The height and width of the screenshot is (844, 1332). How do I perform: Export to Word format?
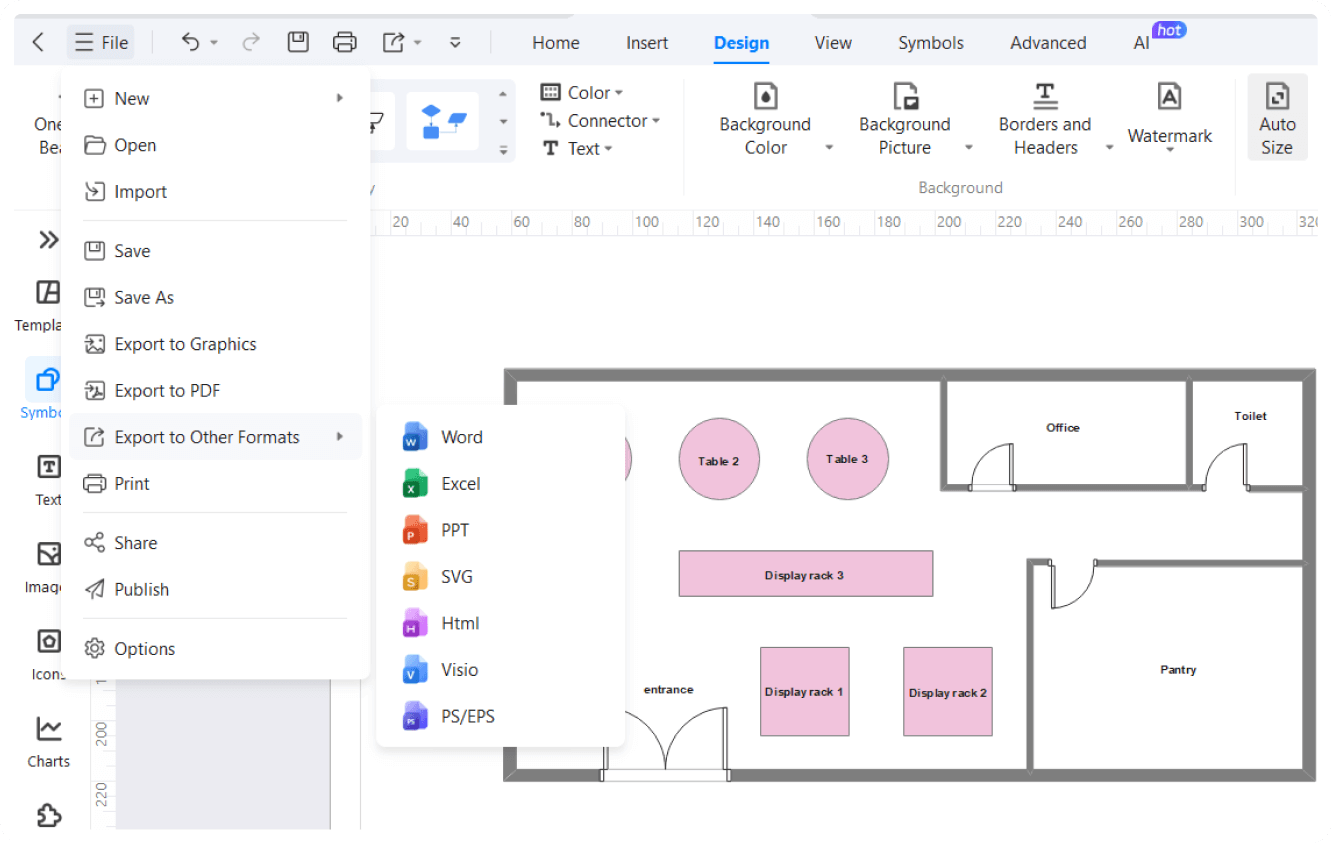[500, 437]
